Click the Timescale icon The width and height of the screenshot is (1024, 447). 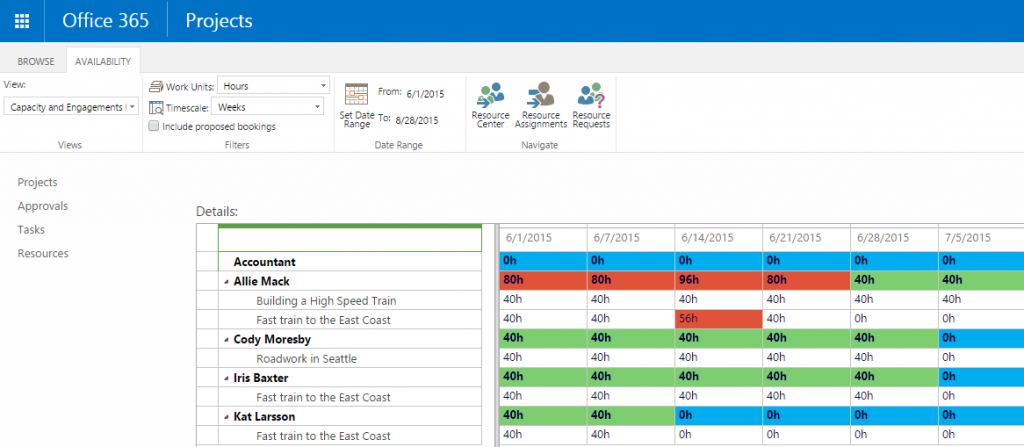click(x=155, y=107)
